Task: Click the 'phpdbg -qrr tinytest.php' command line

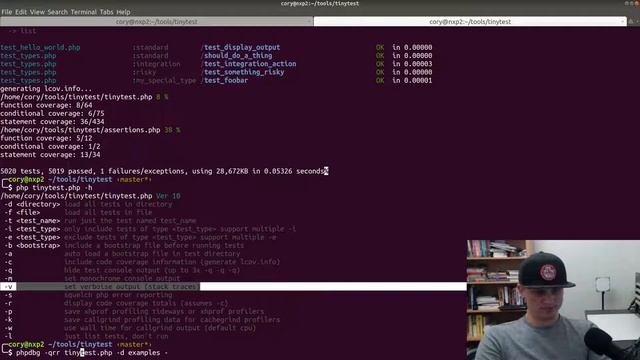Action: click(92, 353)
